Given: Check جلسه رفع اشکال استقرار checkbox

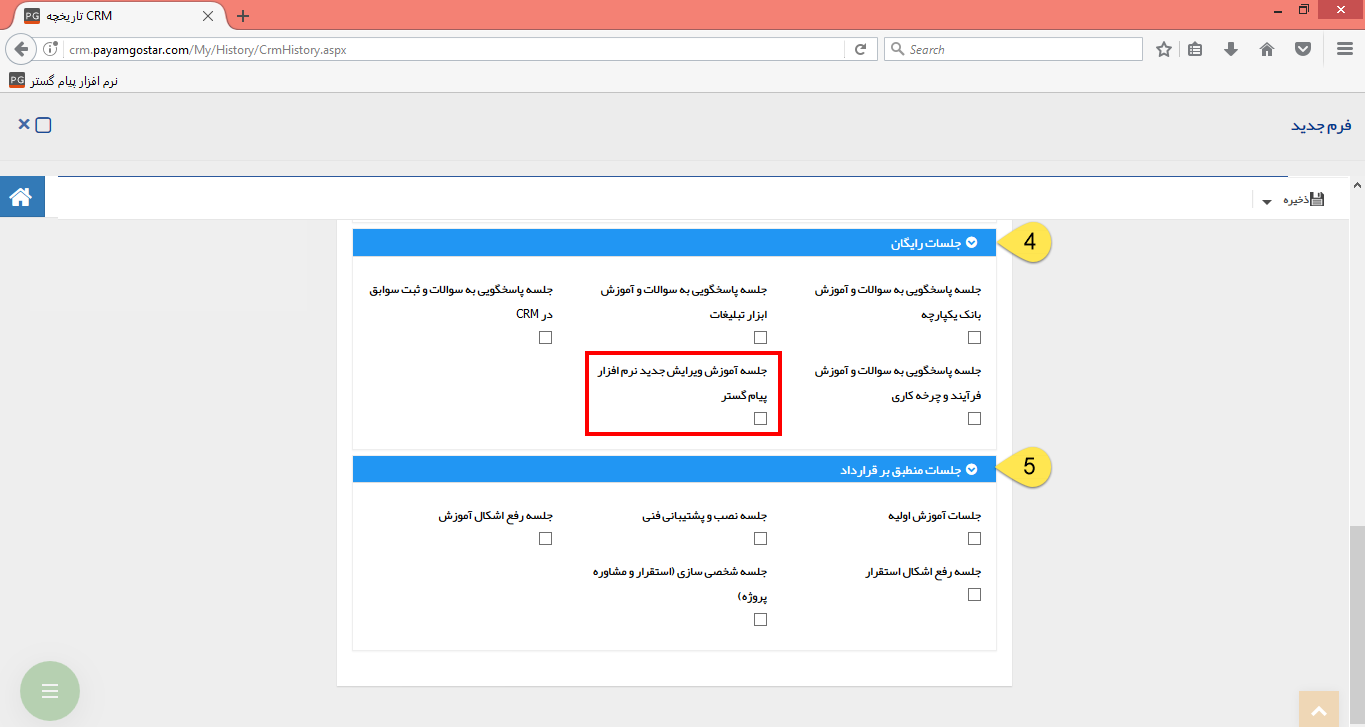Looking at the screenshot, I should [x=975, y=595].
